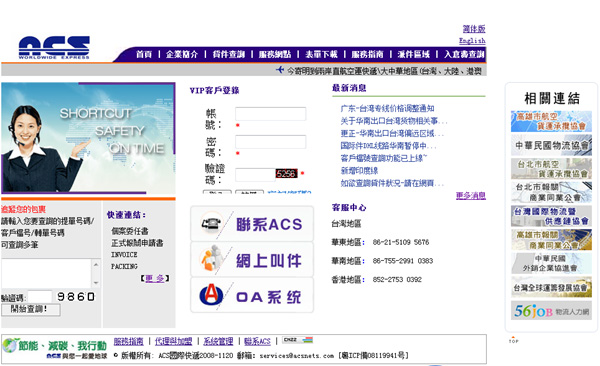600x366 pixels.
Task: Switch to the English version link
Action: (472, 41)
